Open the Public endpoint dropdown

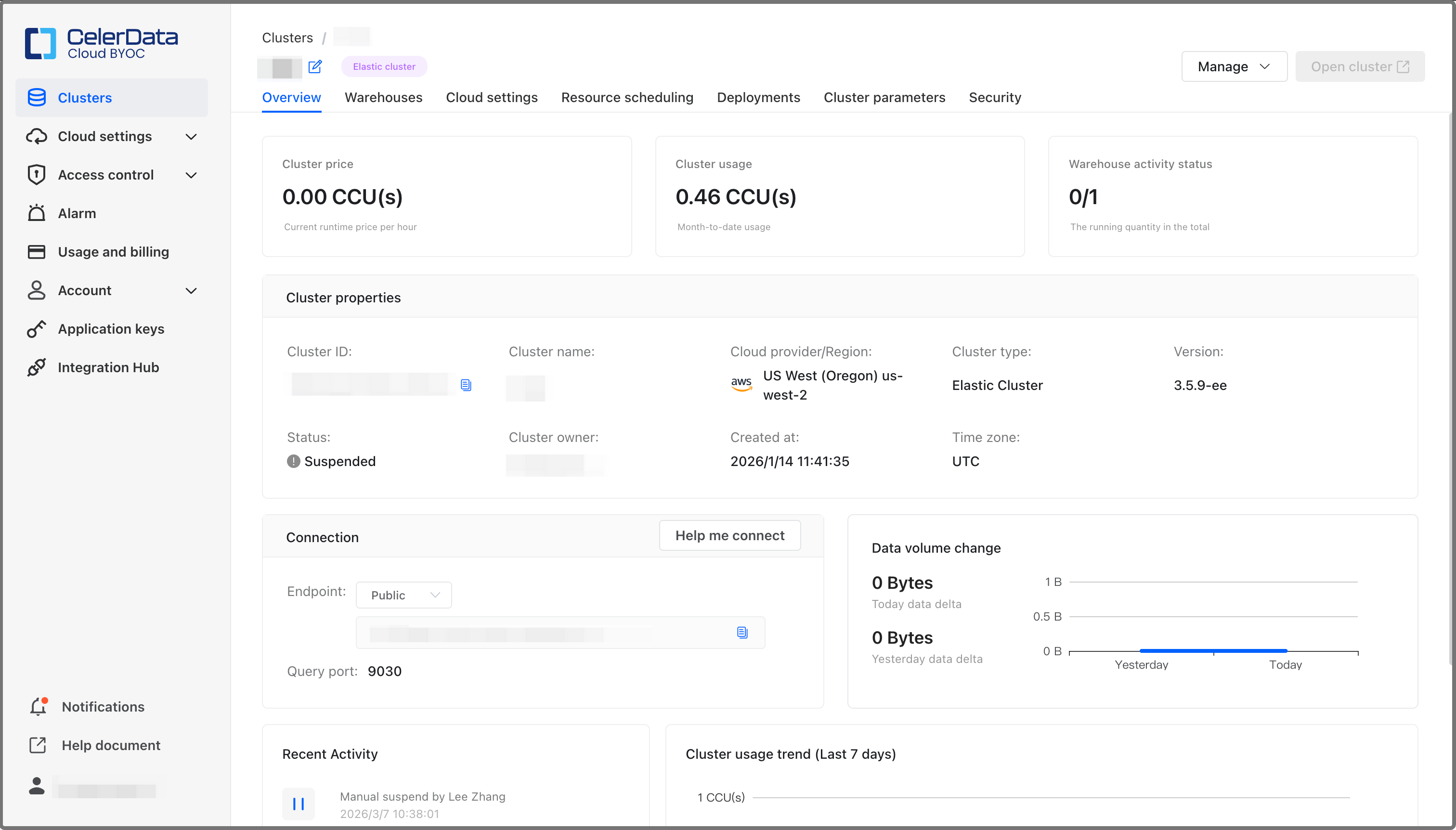pos(403,595)
